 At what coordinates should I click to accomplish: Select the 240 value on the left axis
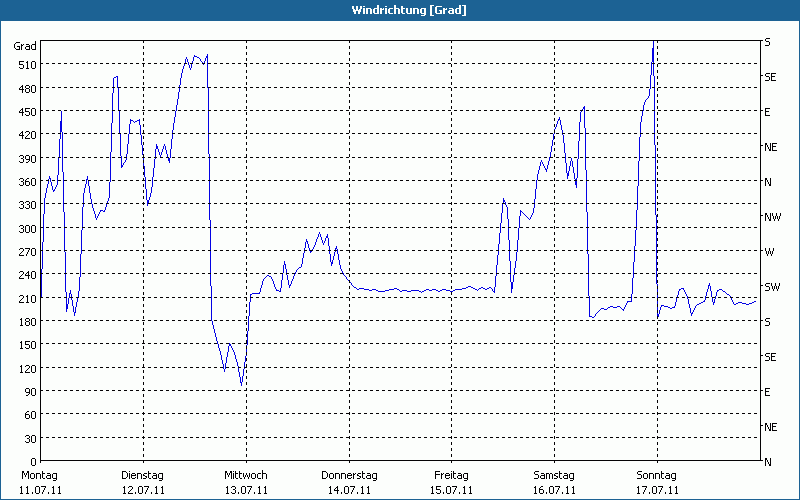click(28, 275)
